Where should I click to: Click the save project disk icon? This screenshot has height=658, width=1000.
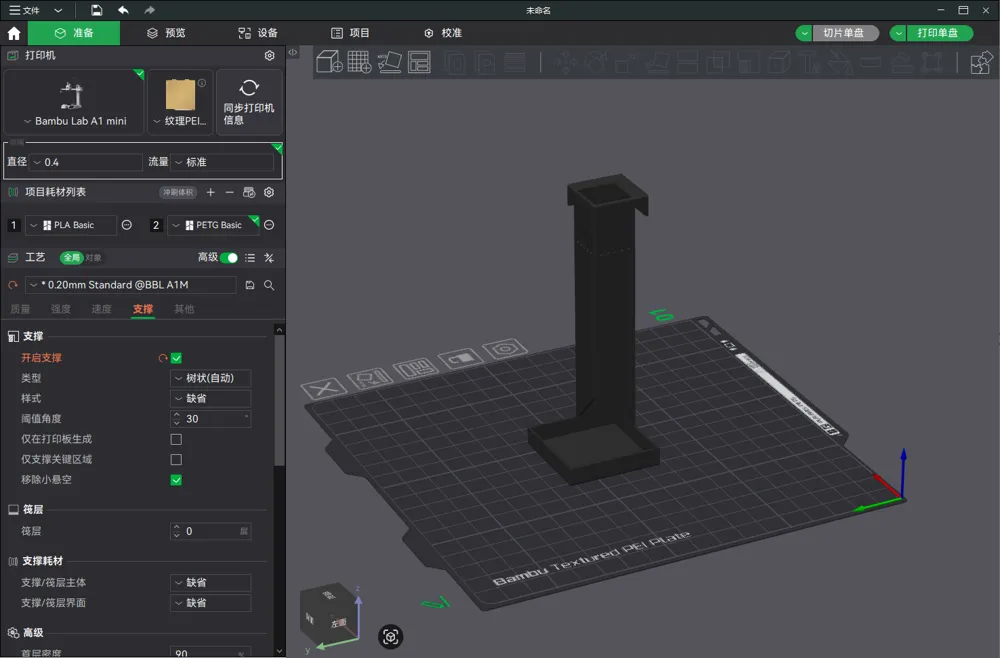tap(96, 10)
